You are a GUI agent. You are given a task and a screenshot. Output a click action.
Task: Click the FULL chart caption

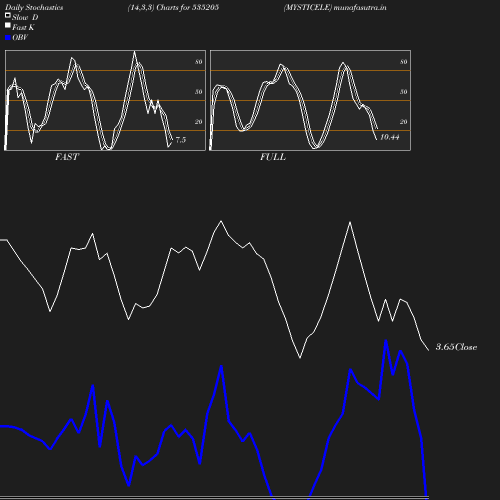[x=273, y=157]
